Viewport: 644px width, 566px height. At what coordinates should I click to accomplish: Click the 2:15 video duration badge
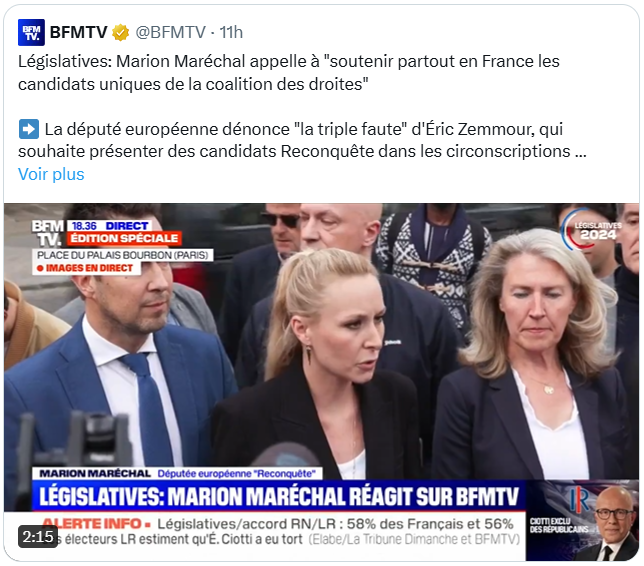click(x=38, y=536)
